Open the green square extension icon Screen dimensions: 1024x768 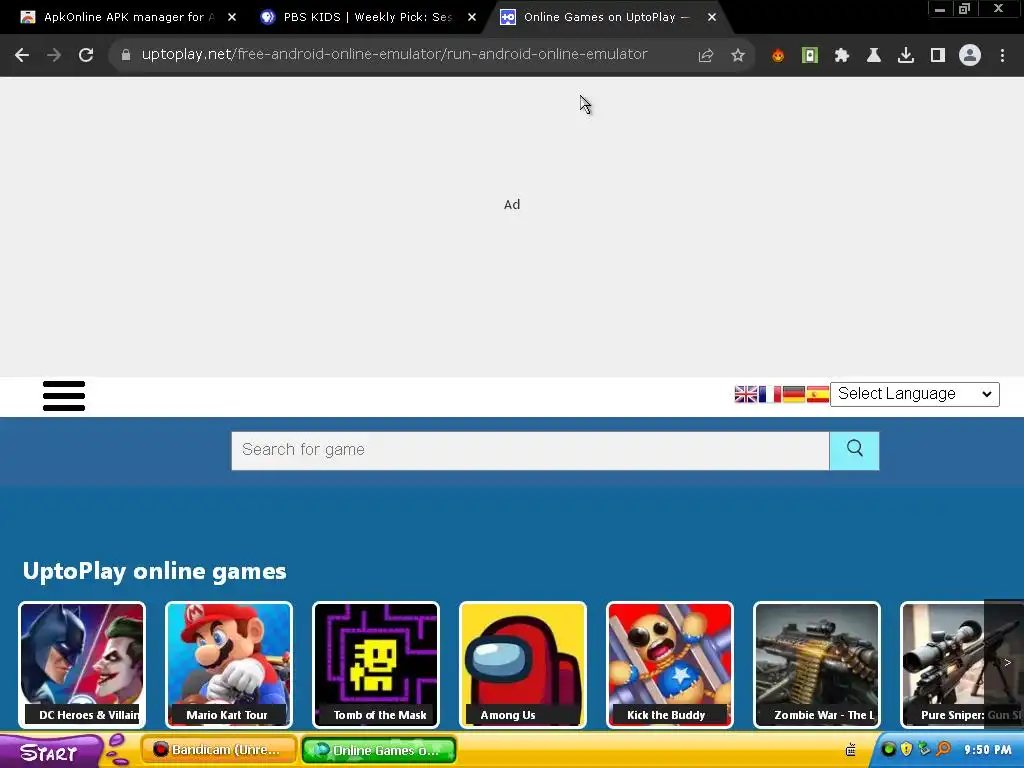(809, 56)
